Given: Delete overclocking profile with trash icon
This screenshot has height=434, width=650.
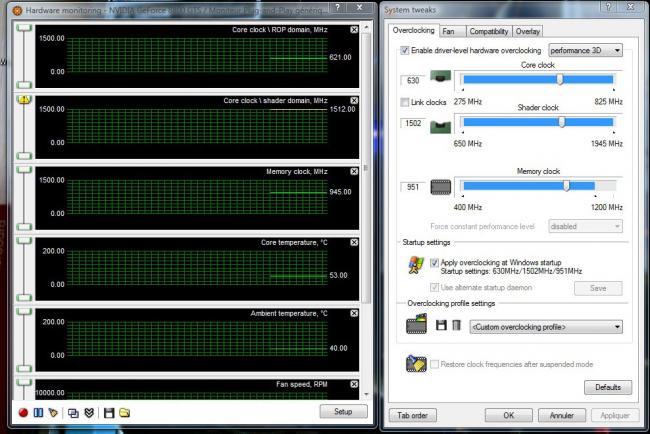Looking at the screenshot, I should [x=456, y=325].
